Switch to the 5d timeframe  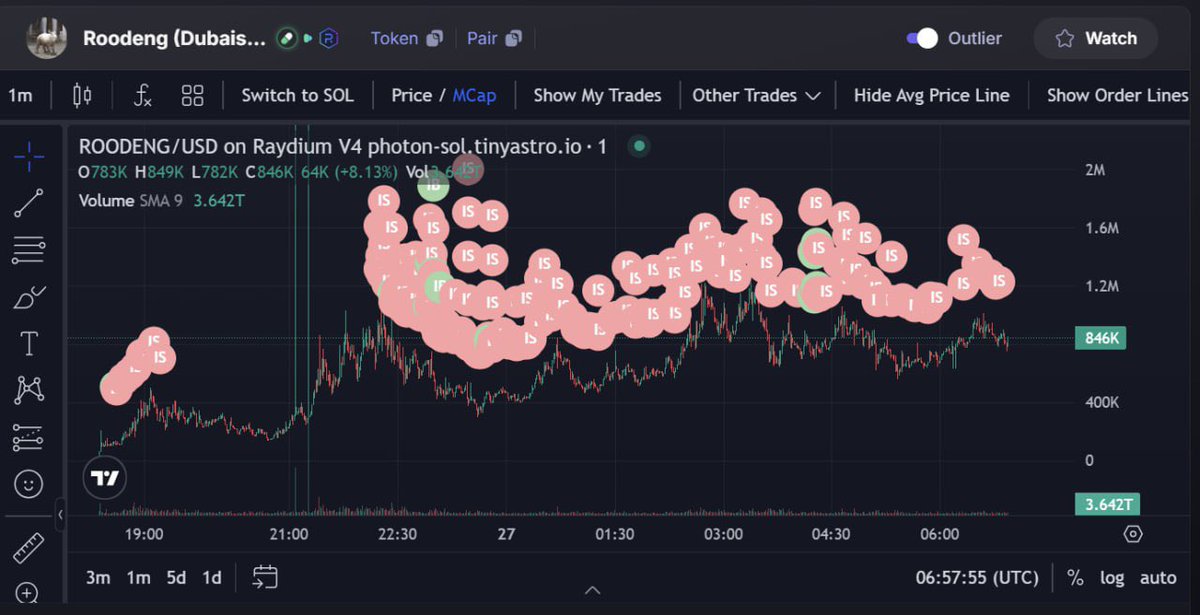click(x=175, y=577)
